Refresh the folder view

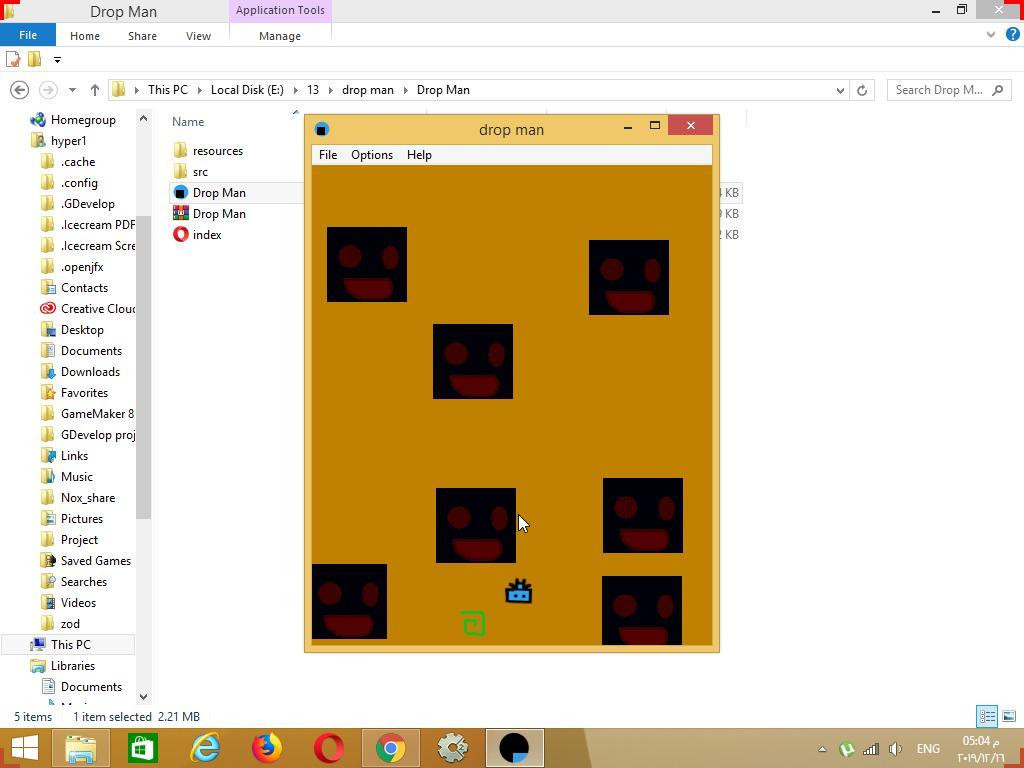click(862, 91)
